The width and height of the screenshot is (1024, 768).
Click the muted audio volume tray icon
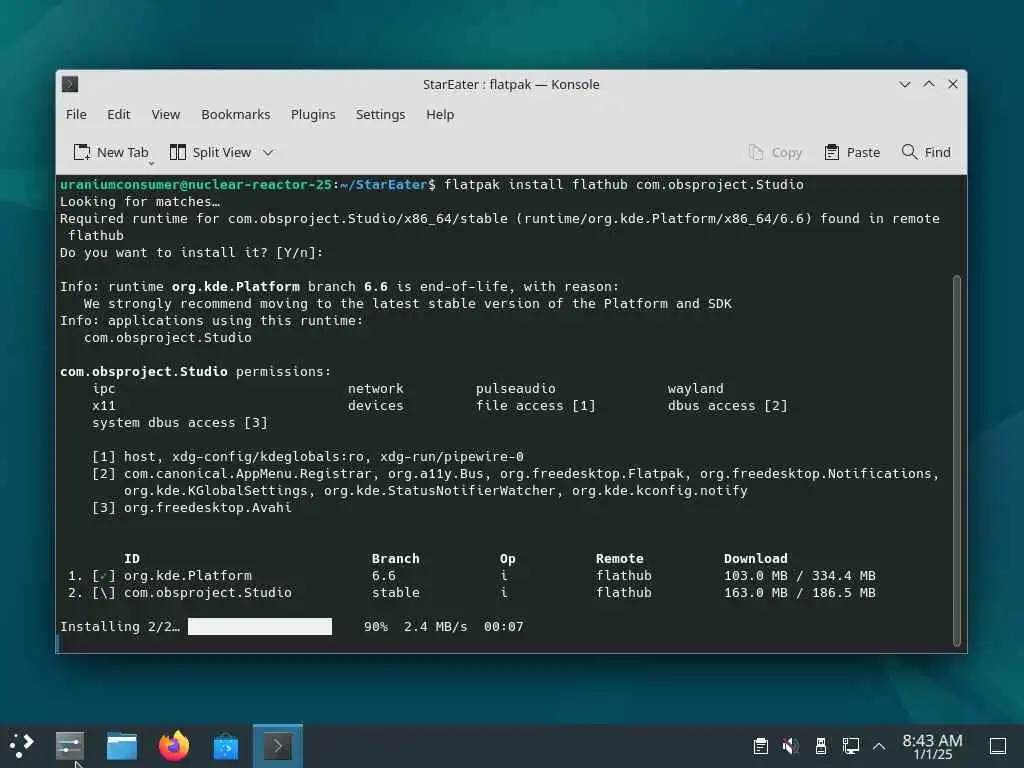coord(790,746)
